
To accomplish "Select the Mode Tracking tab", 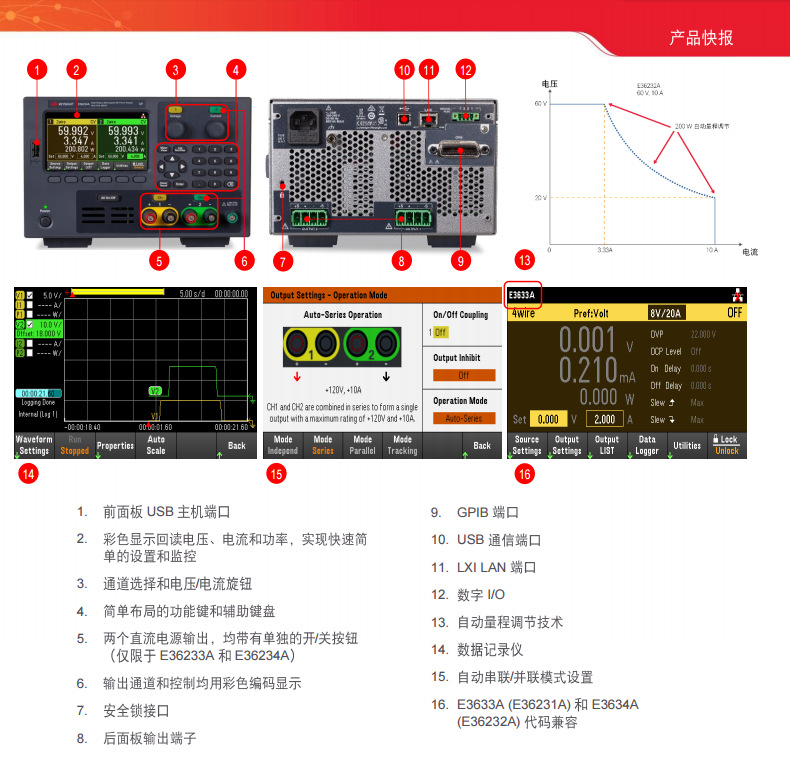I will coord(403,445).
